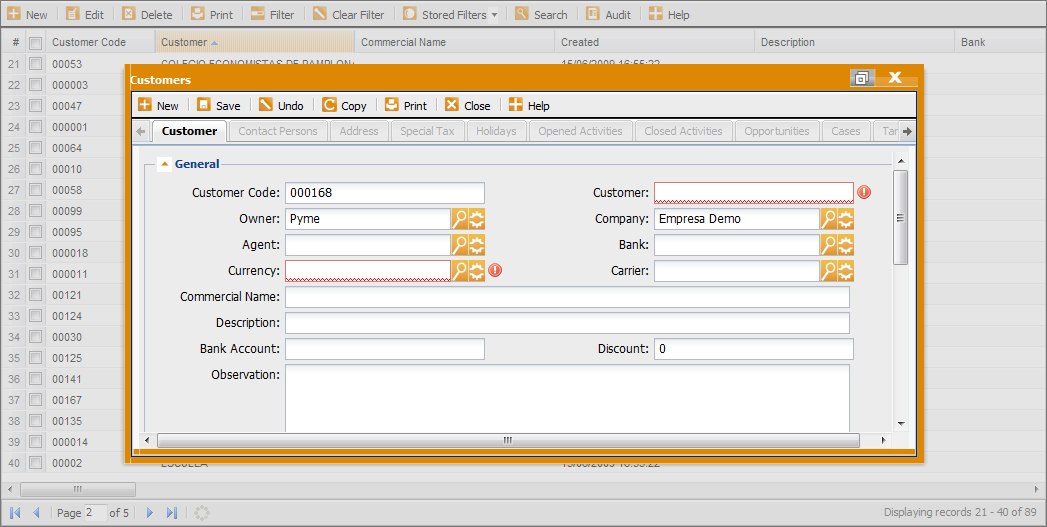Open the Stored Filters dropdown arrow
Screen dimensions: 1047x527
(494, 15)
